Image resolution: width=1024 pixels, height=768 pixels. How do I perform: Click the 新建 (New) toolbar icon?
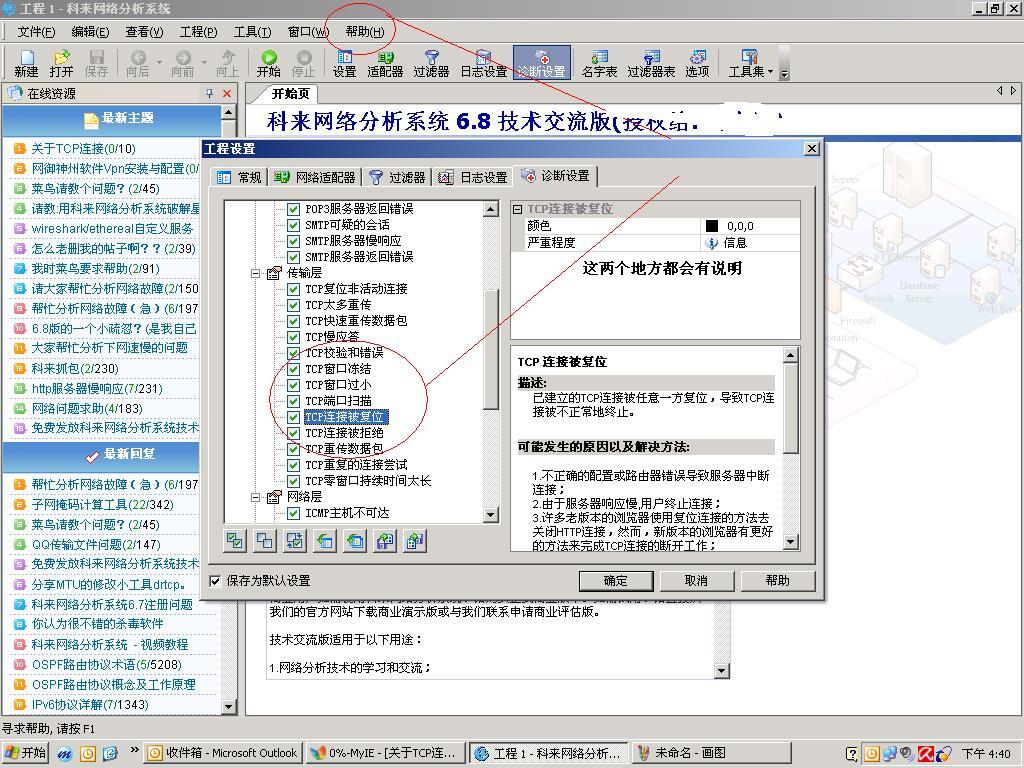[x=26, y=63]
